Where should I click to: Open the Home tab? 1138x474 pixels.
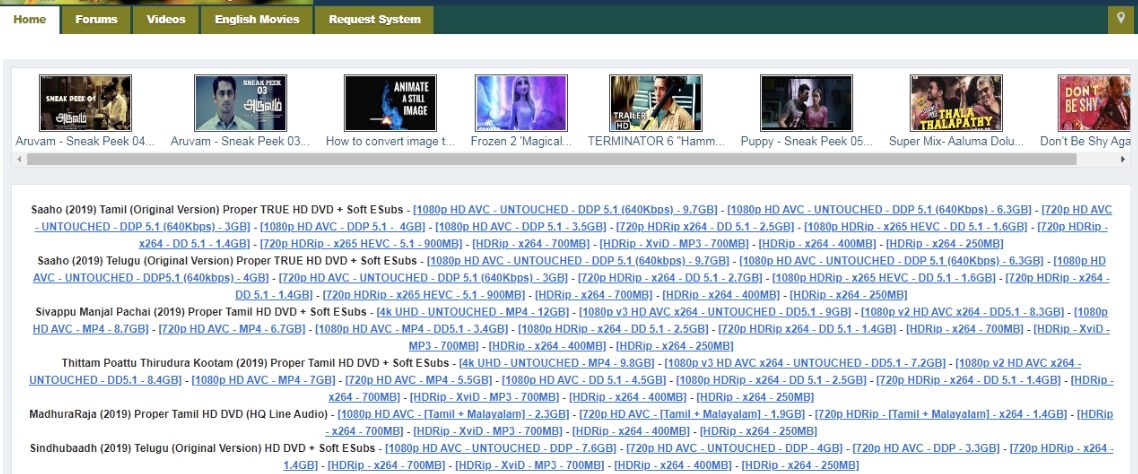[30, 20]
